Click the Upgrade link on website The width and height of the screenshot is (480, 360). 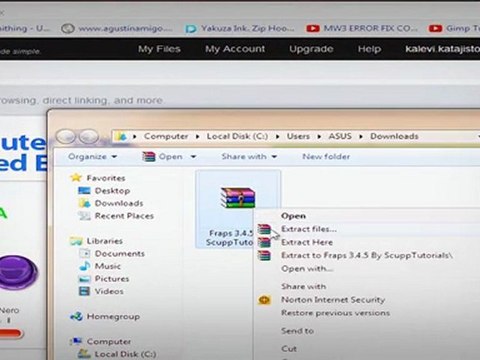point(311,49)
